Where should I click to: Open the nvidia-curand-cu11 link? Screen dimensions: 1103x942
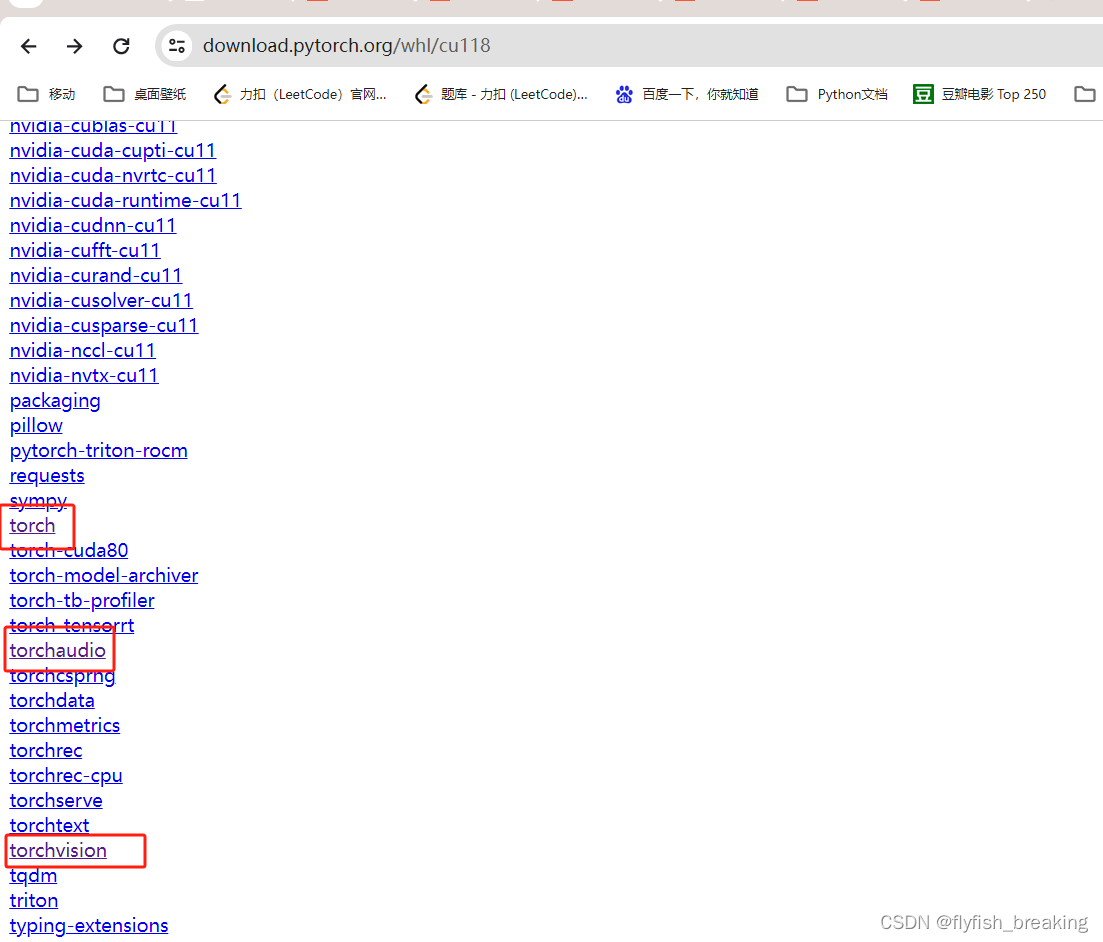pos(96,275)
